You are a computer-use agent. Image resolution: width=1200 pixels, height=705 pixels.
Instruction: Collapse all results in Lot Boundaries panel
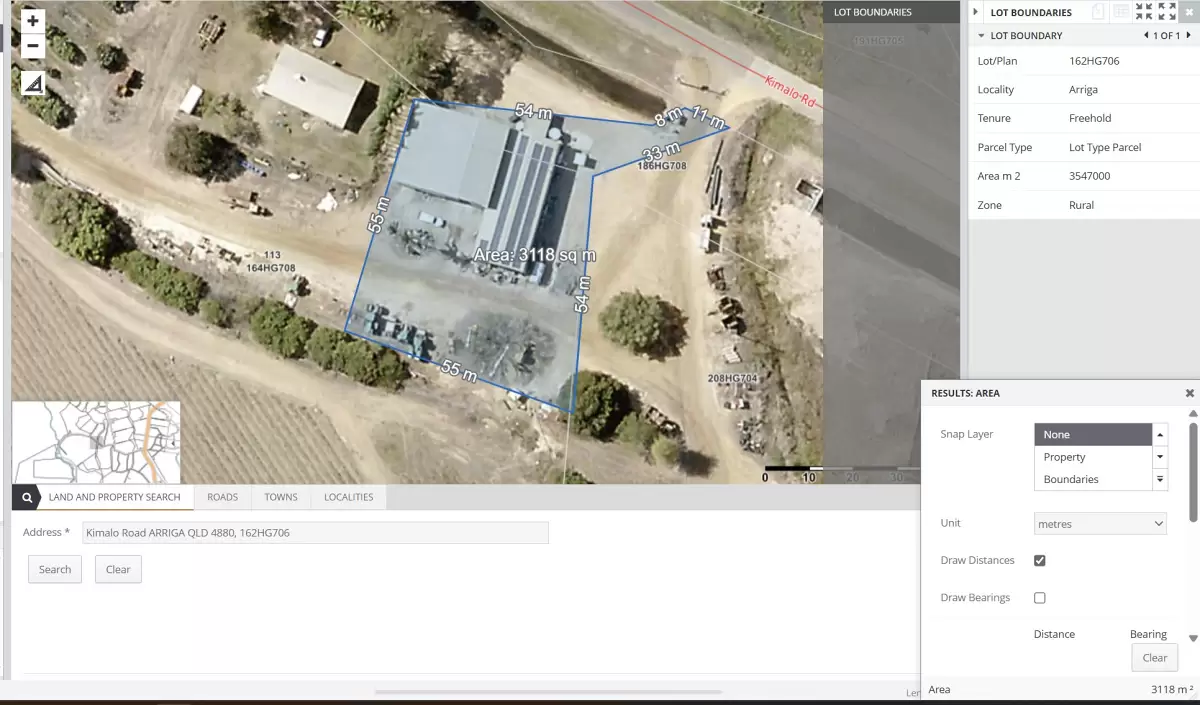coord(1144,12)
